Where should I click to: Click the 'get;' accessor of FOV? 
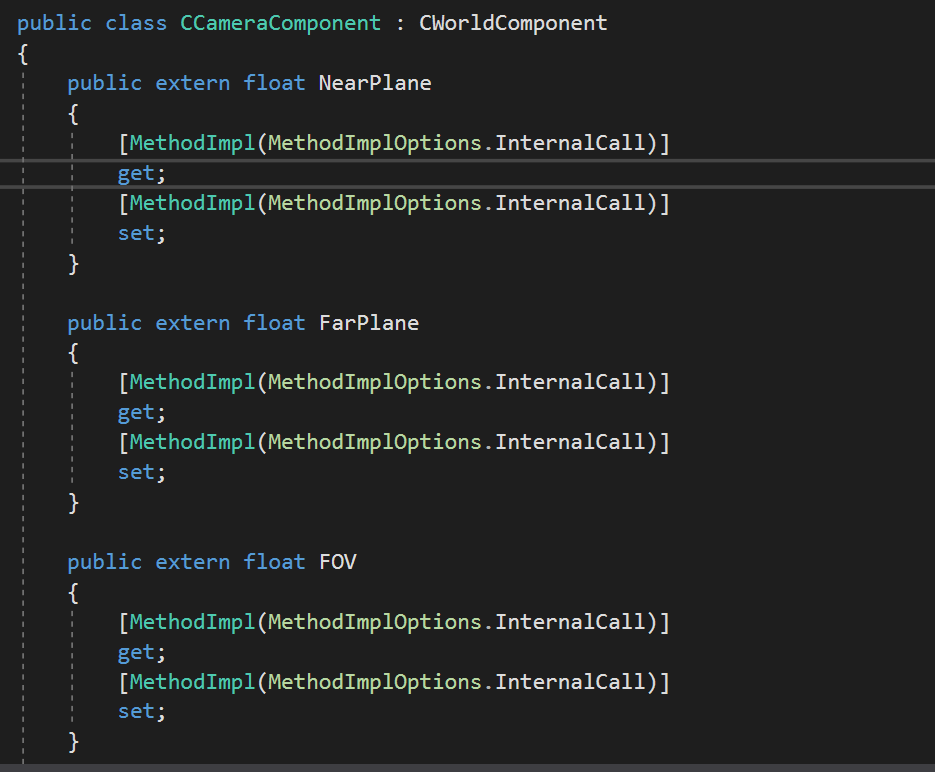pyautogui.click(x=141, y=653)
